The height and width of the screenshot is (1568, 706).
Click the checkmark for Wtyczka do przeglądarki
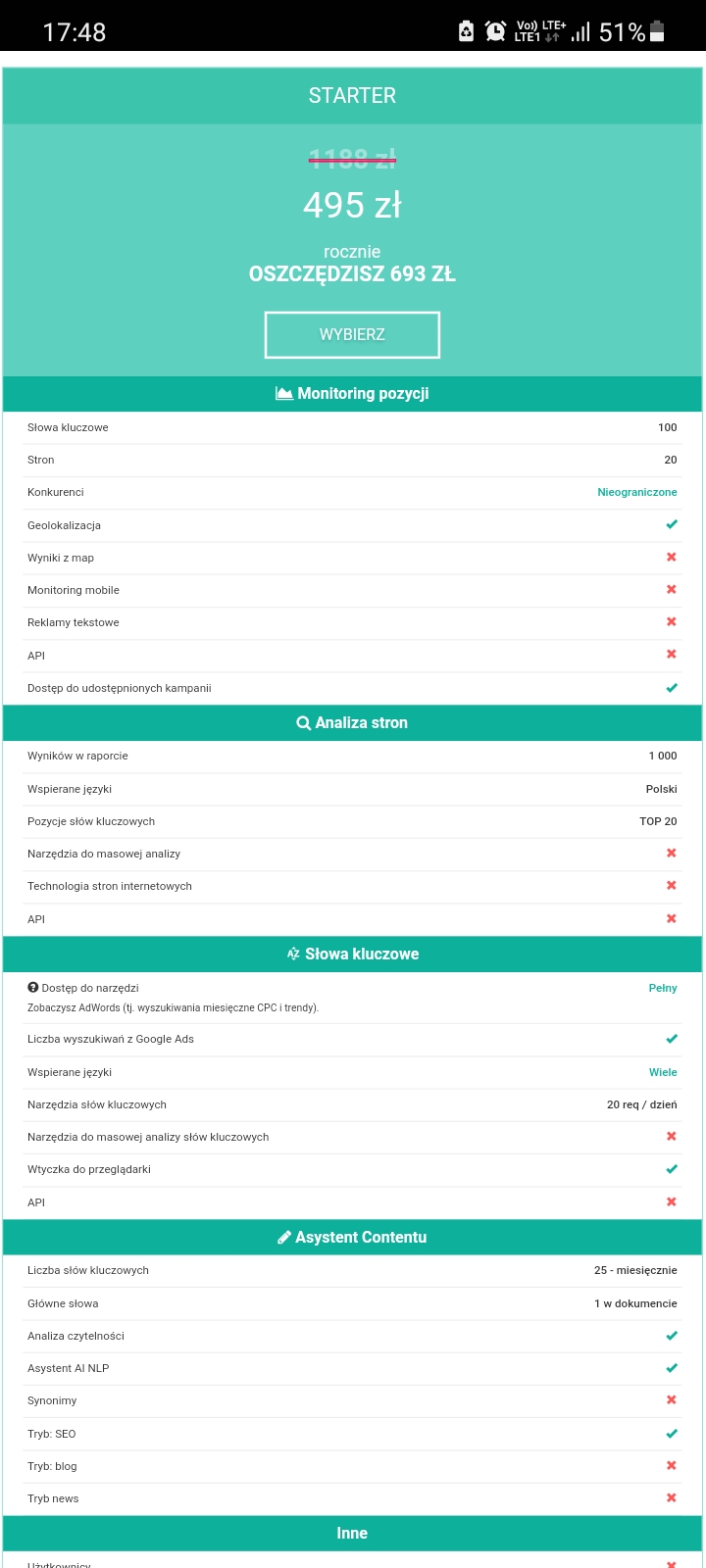tap(672, 1169)
